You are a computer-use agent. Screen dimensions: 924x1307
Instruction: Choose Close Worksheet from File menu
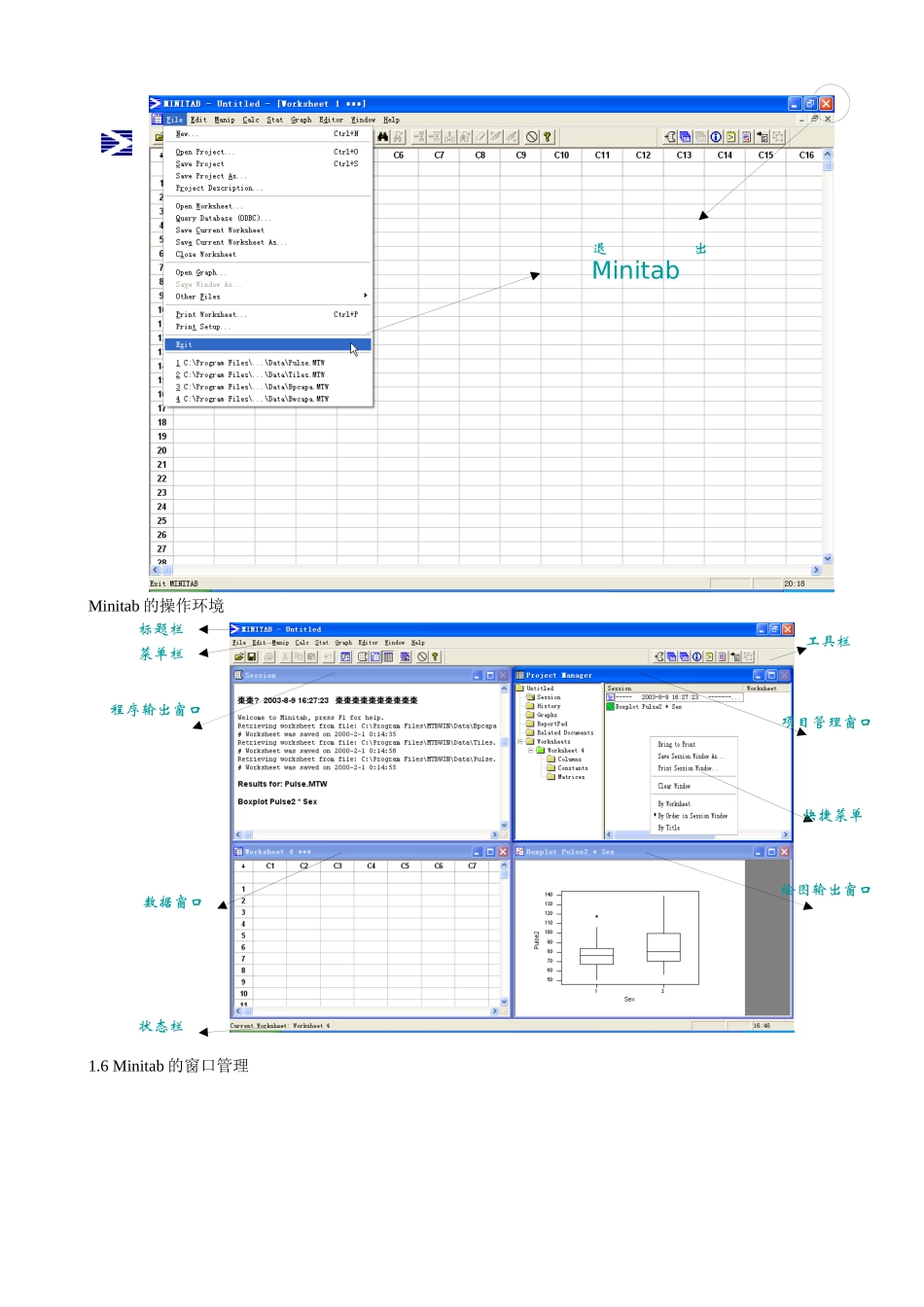267,255
